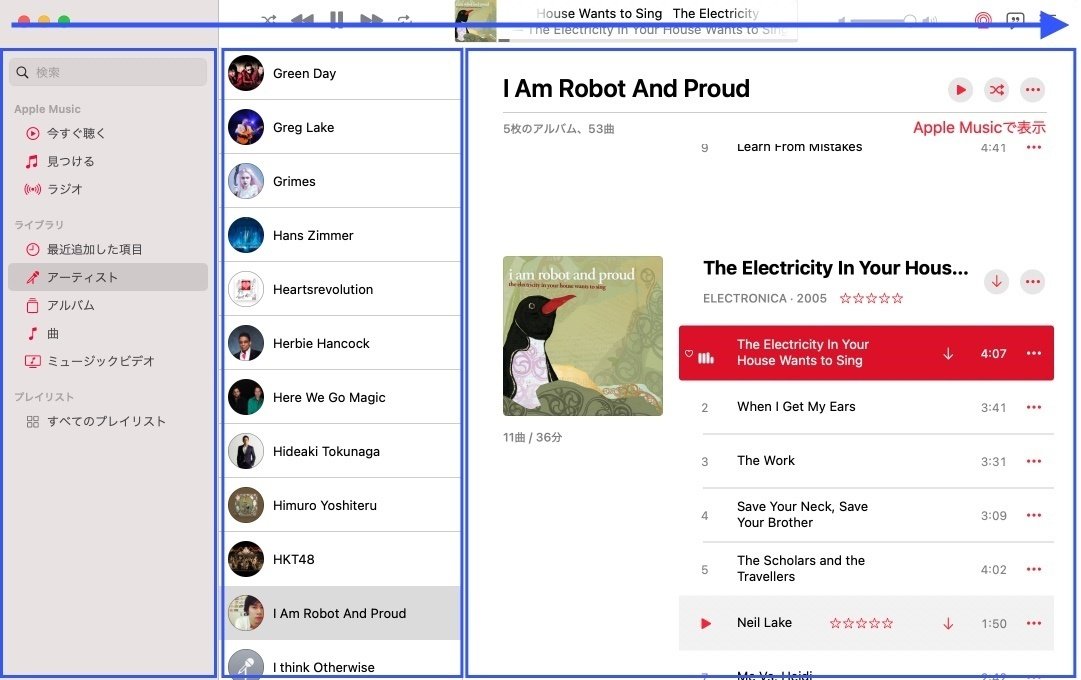The height and width of the screenshot is (680, 1081).
Task: Select HKT48 in the artist list
Action: pyautogui.click(x=341, y=559)
